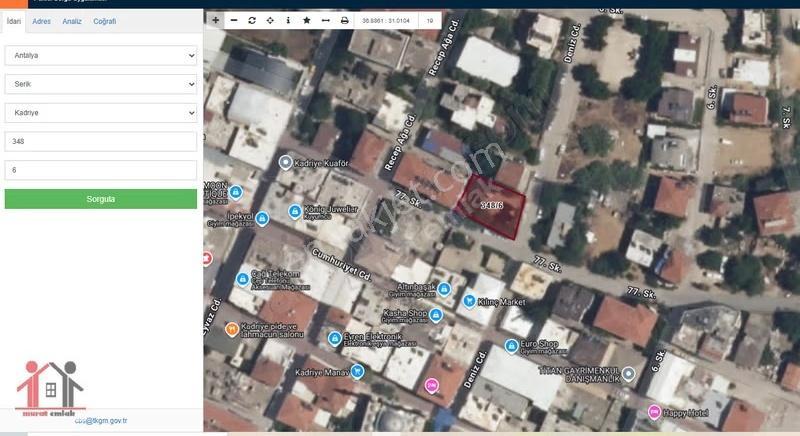This screenshot has width=800, height=436.
Task: Select the Kasha Shop marker
Action: pos(435,315)
